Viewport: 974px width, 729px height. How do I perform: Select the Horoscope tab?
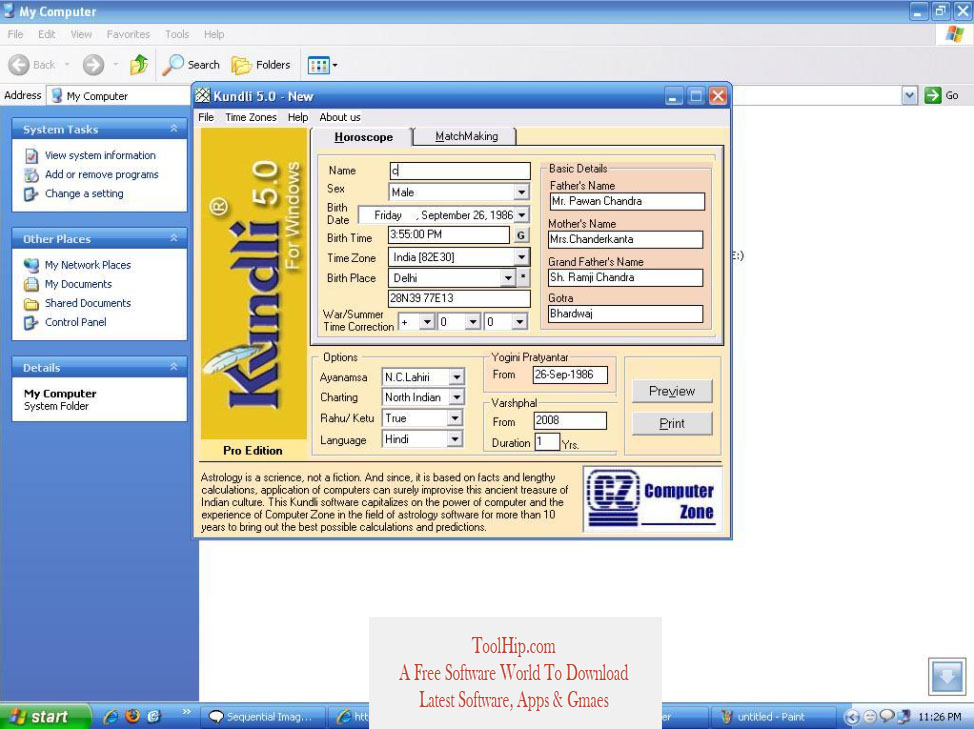click(x=363, y=137)
